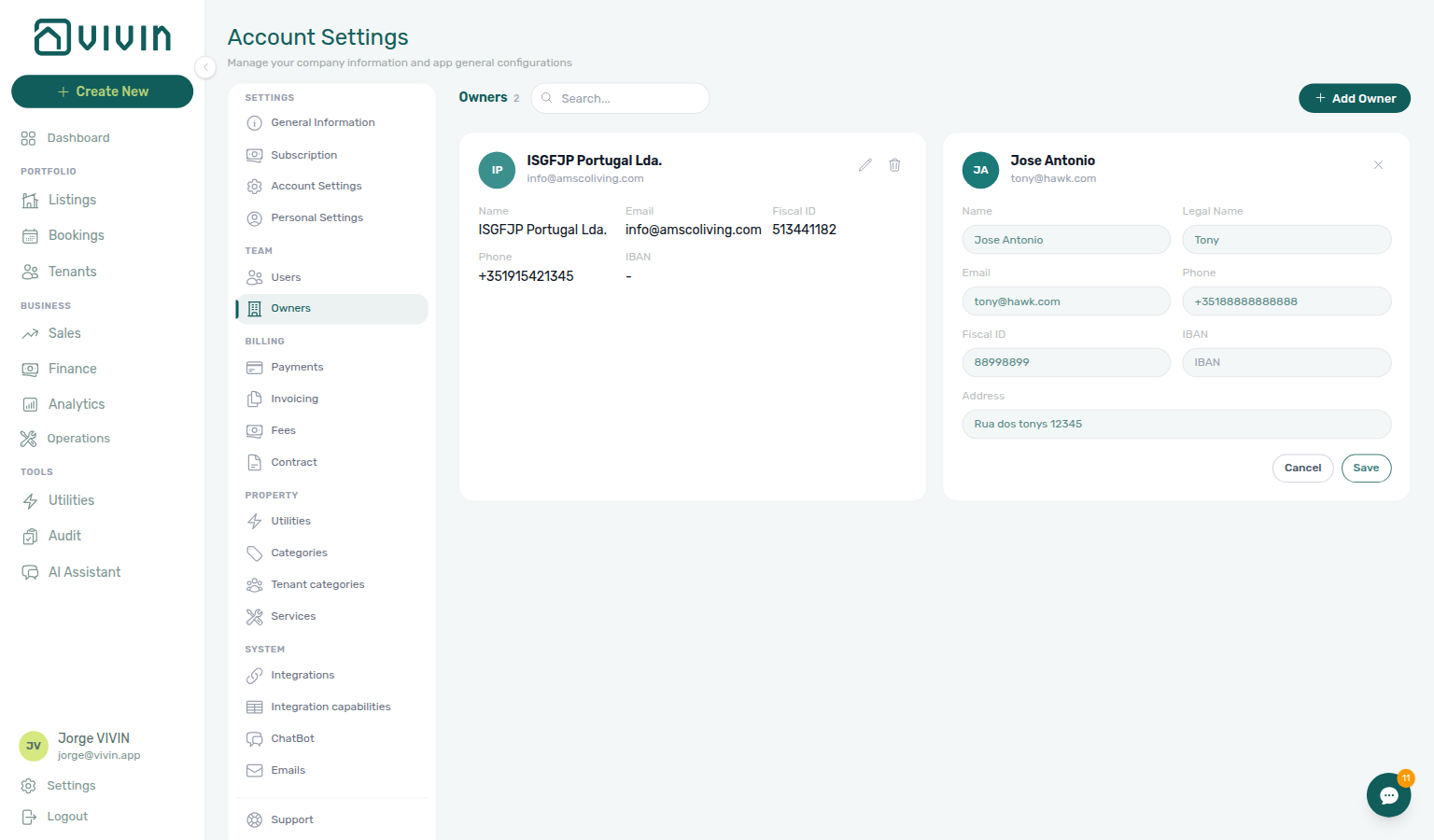
Task: Click the JV user avatar
Action: [x=34, y=746]
